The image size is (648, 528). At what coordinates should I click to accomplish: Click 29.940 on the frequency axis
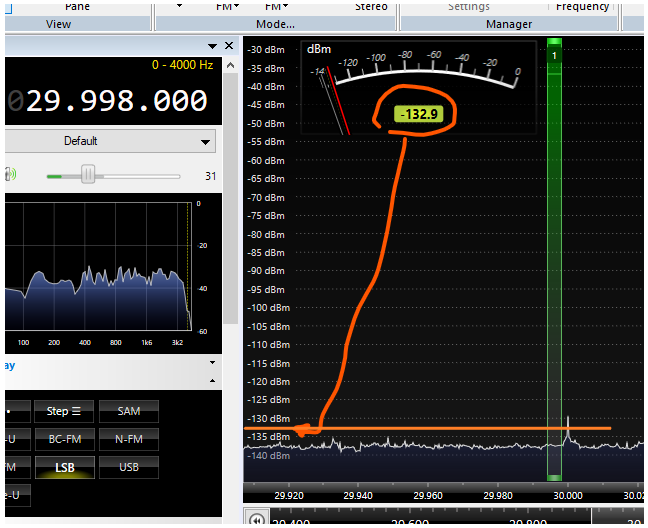[358, 495]
